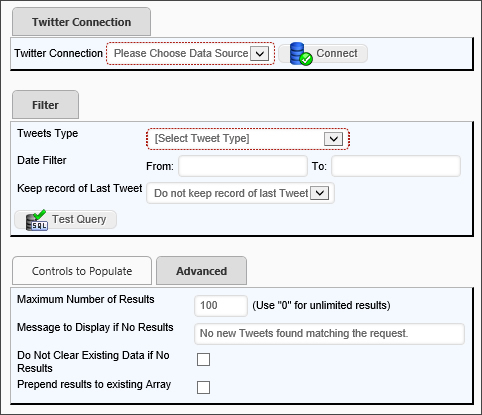Screen dimensions: 482x415
Task: Click the 'Tweets Type' label
Action: point(48,133)
